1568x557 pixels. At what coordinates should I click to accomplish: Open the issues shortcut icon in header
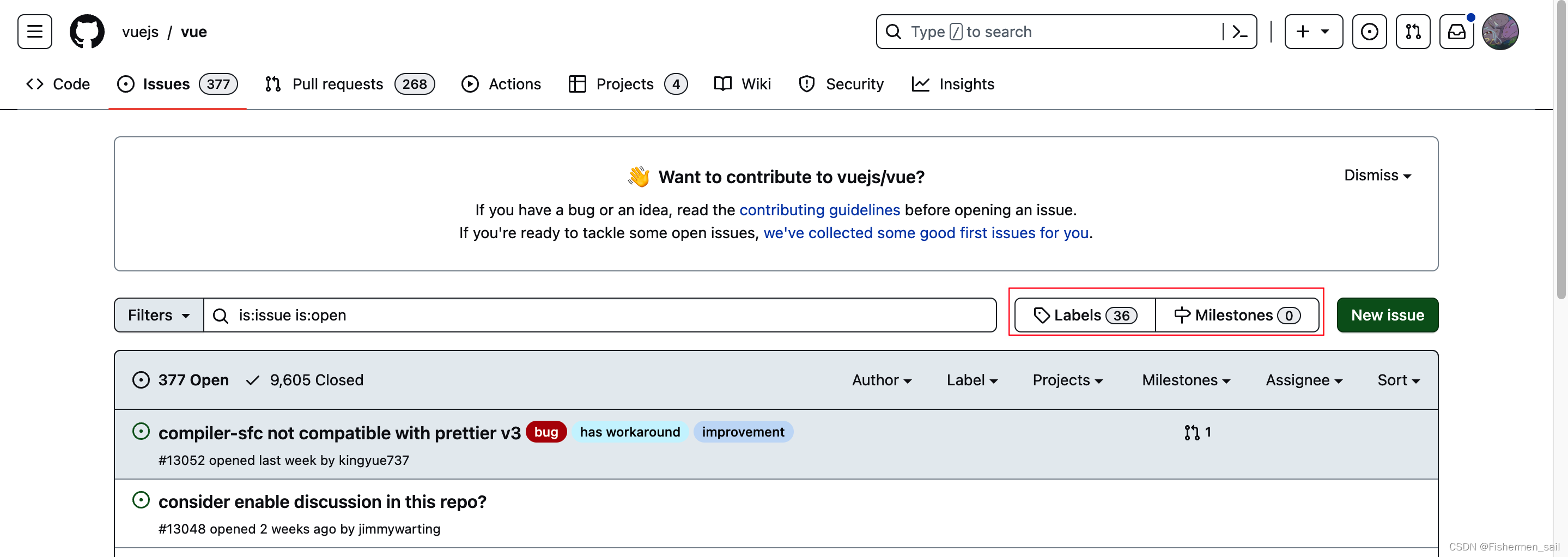click(1369, 32)
